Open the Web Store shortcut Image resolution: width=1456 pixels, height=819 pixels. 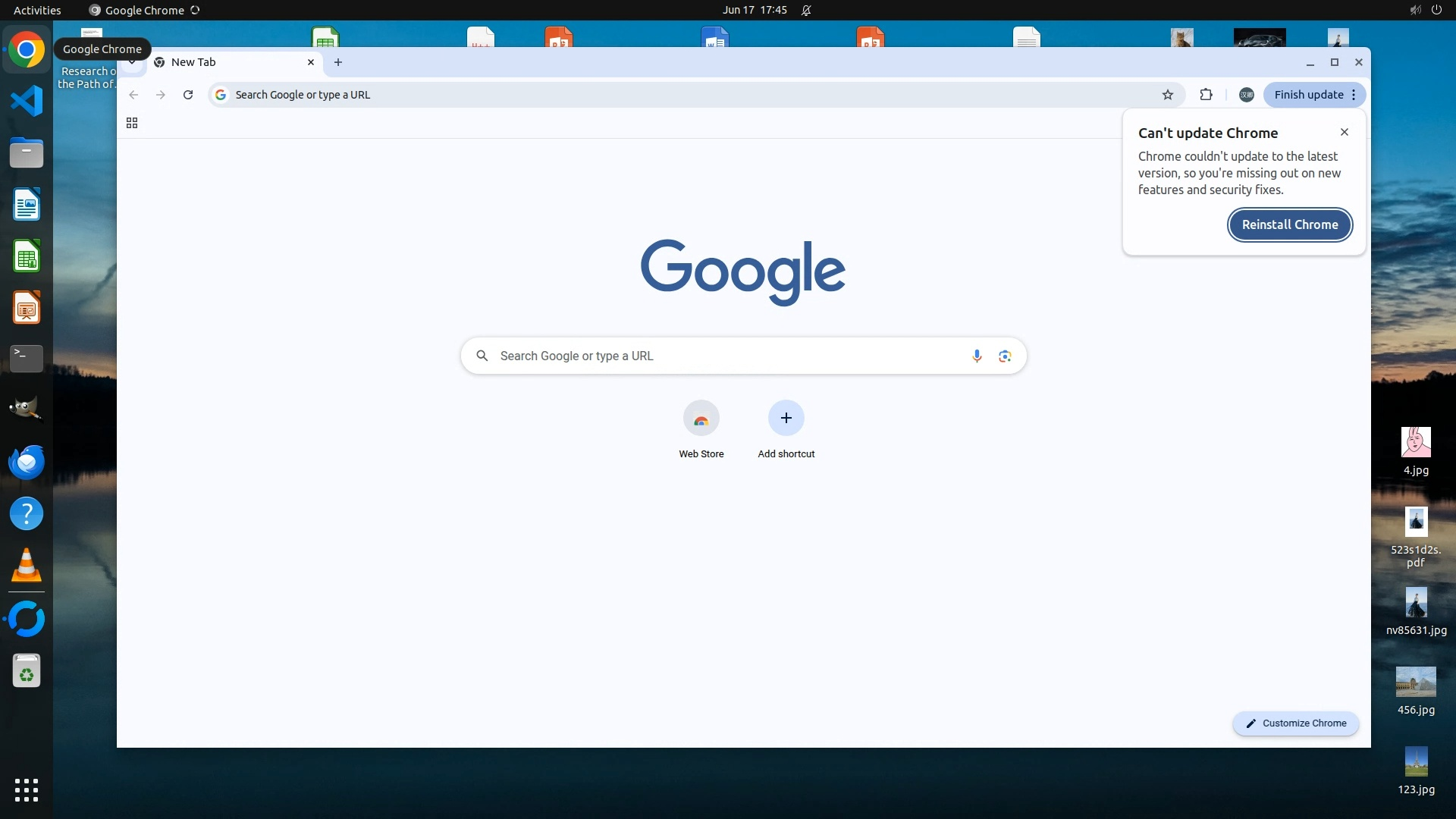click(701, 419)
